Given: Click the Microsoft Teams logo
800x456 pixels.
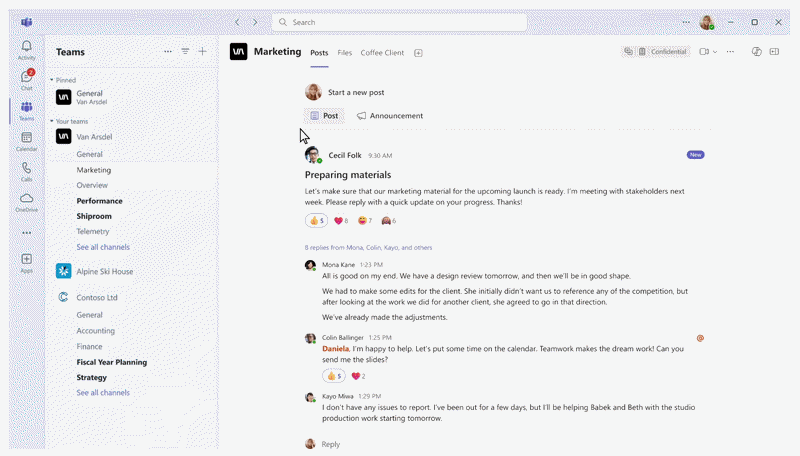Looking at the screenshot, I should [x=27, y=22].
